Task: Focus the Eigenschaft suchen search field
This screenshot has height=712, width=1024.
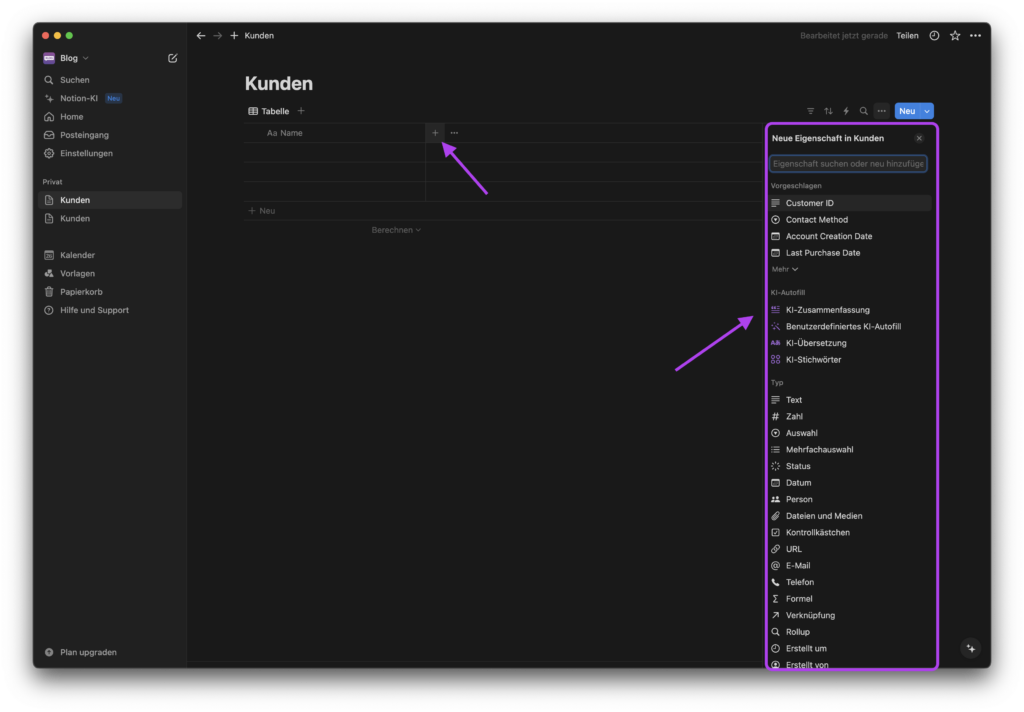Action: (x=848, y=163)
